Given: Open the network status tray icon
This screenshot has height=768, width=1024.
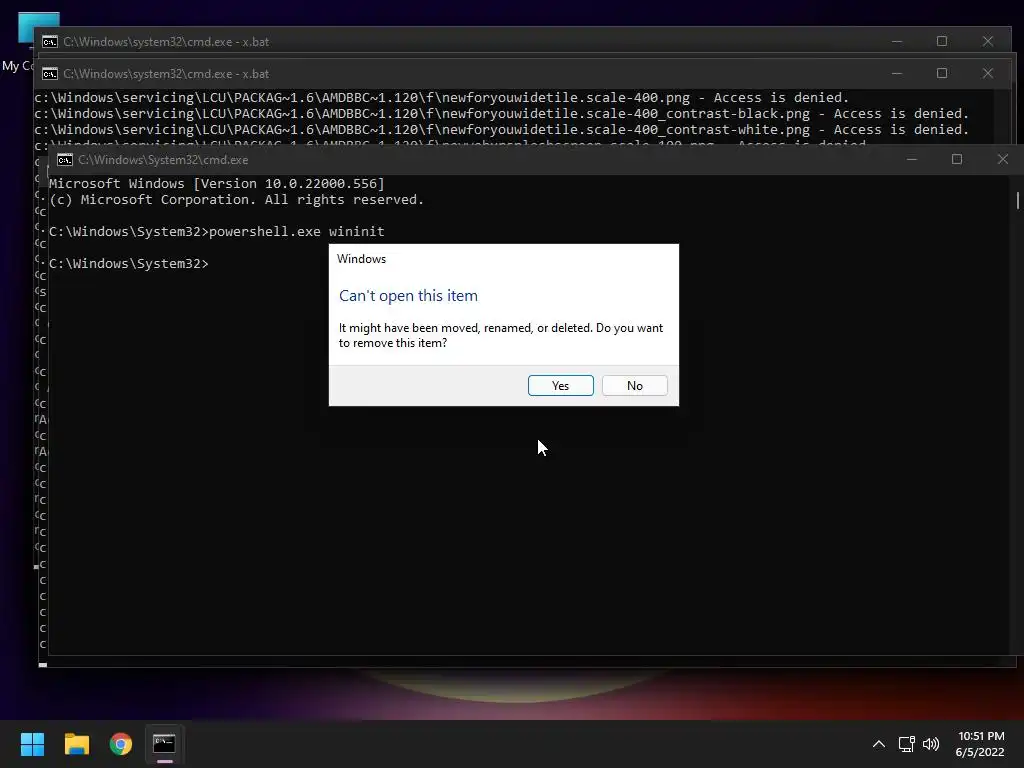Looking at the screenshot, I should (906, 744).
